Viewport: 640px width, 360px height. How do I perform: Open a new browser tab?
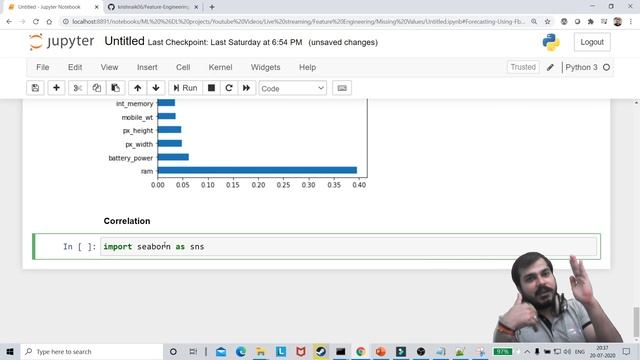(212, 7)
